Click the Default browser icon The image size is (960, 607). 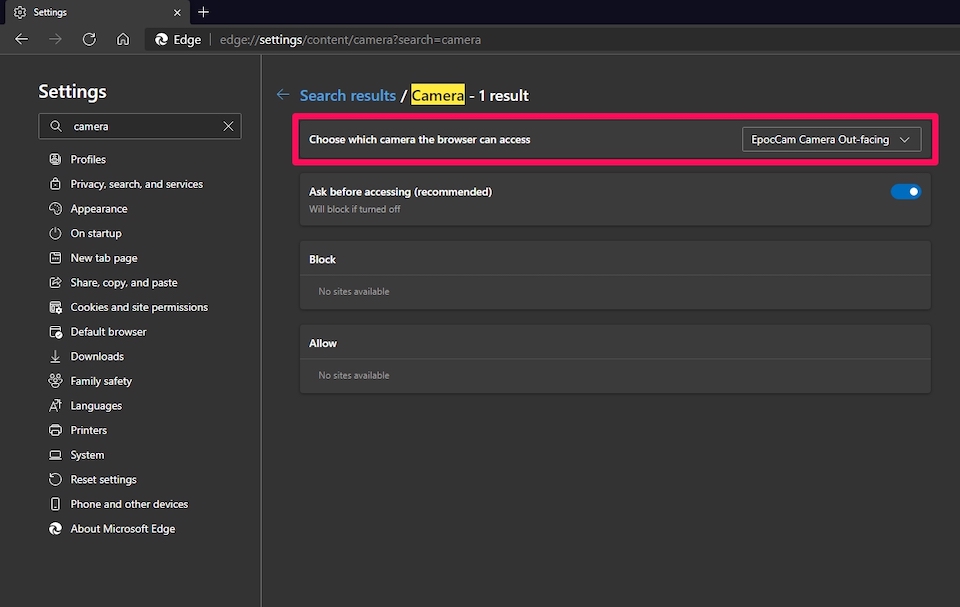pyautogui.click(x=55, y=332)
